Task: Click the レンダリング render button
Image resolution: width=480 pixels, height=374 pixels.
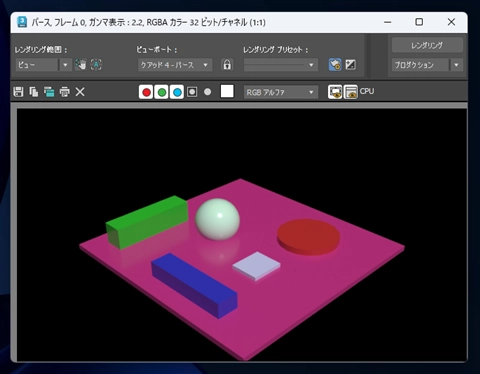Action: click(x=427, y=45)
